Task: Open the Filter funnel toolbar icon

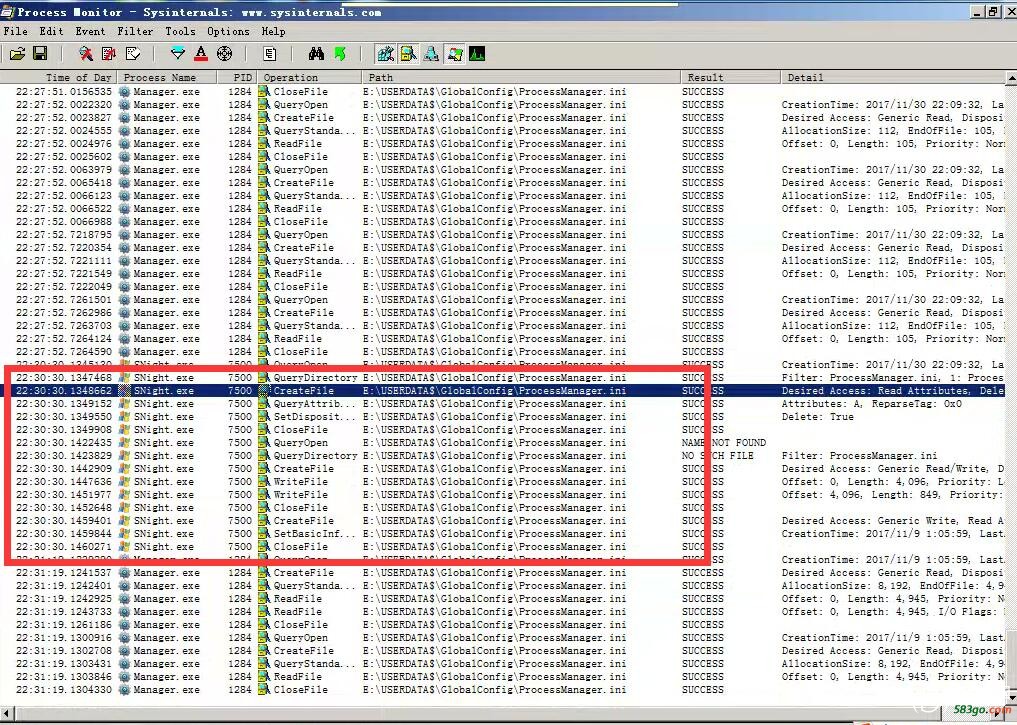Action: 178,54
